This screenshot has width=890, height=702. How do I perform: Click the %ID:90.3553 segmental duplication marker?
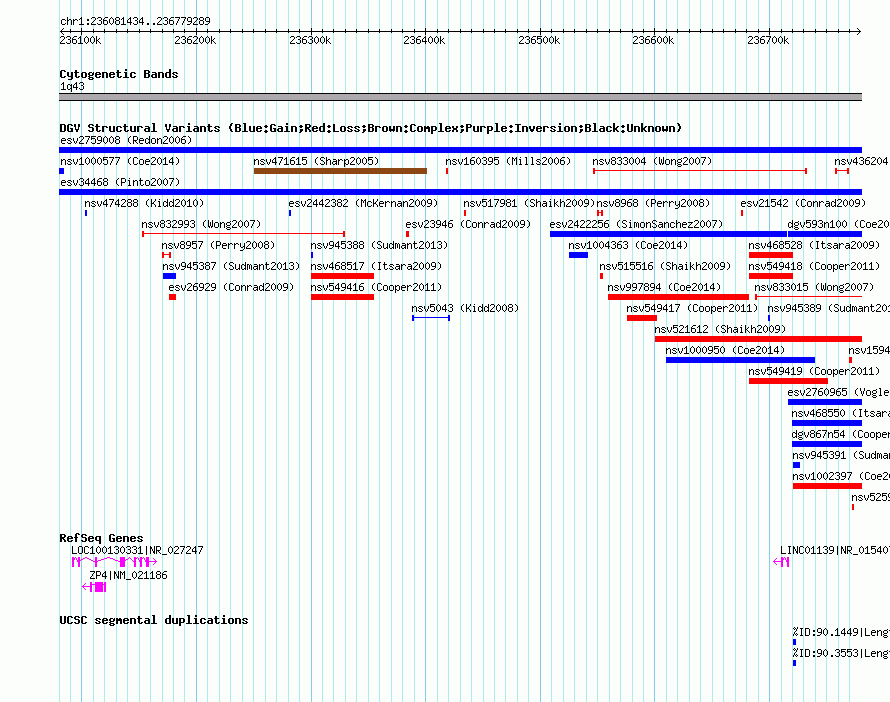click(794, 663)
